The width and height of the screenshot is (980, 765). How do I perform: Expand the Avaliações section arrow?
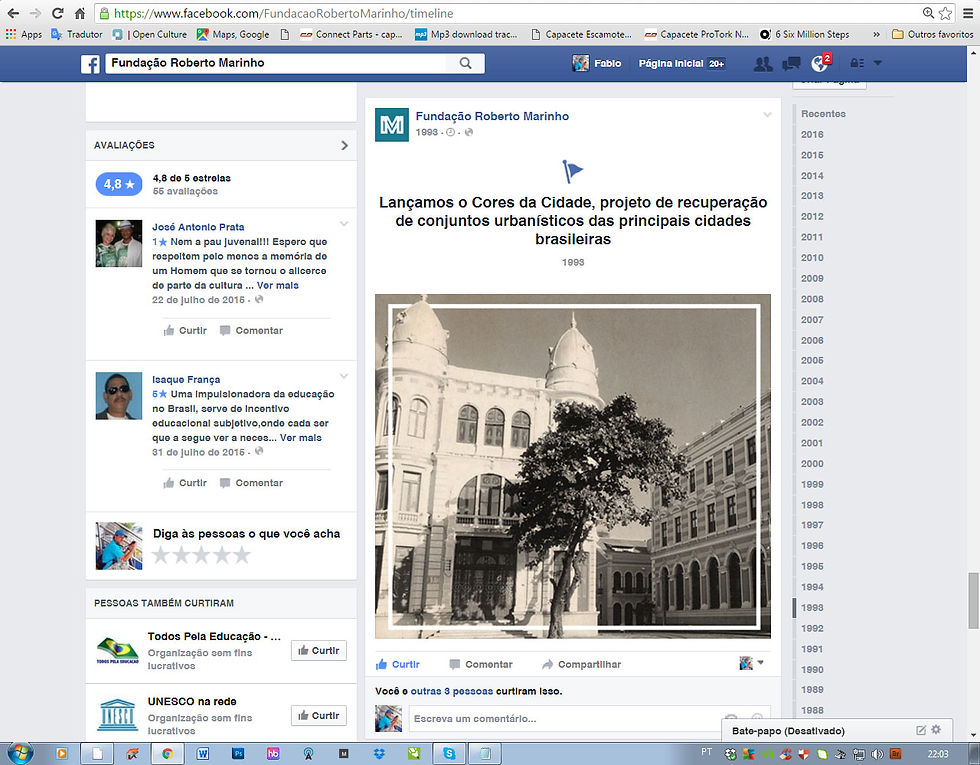[344, 145]
